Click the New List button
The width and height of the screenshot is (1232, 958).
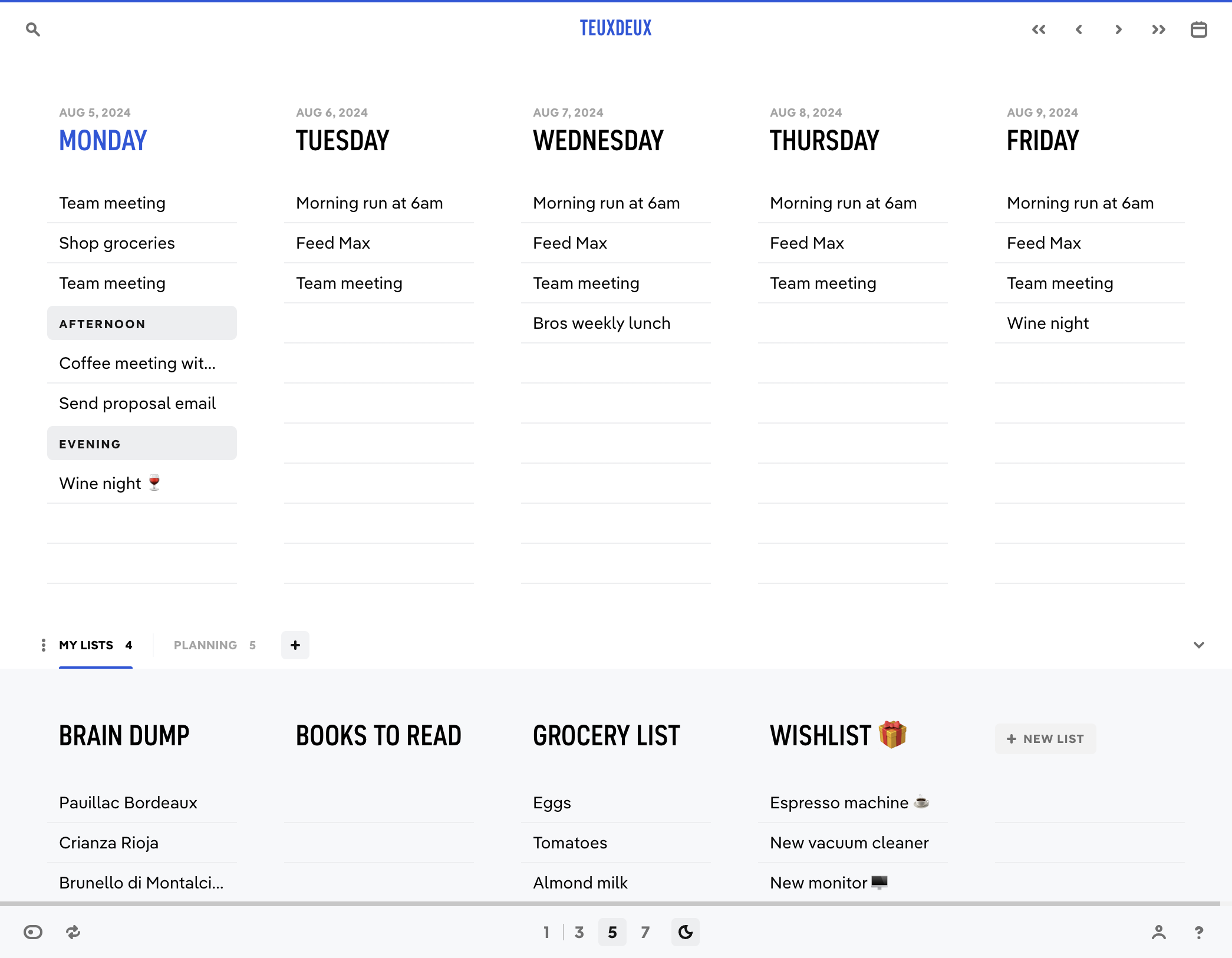coord(1046,739)
